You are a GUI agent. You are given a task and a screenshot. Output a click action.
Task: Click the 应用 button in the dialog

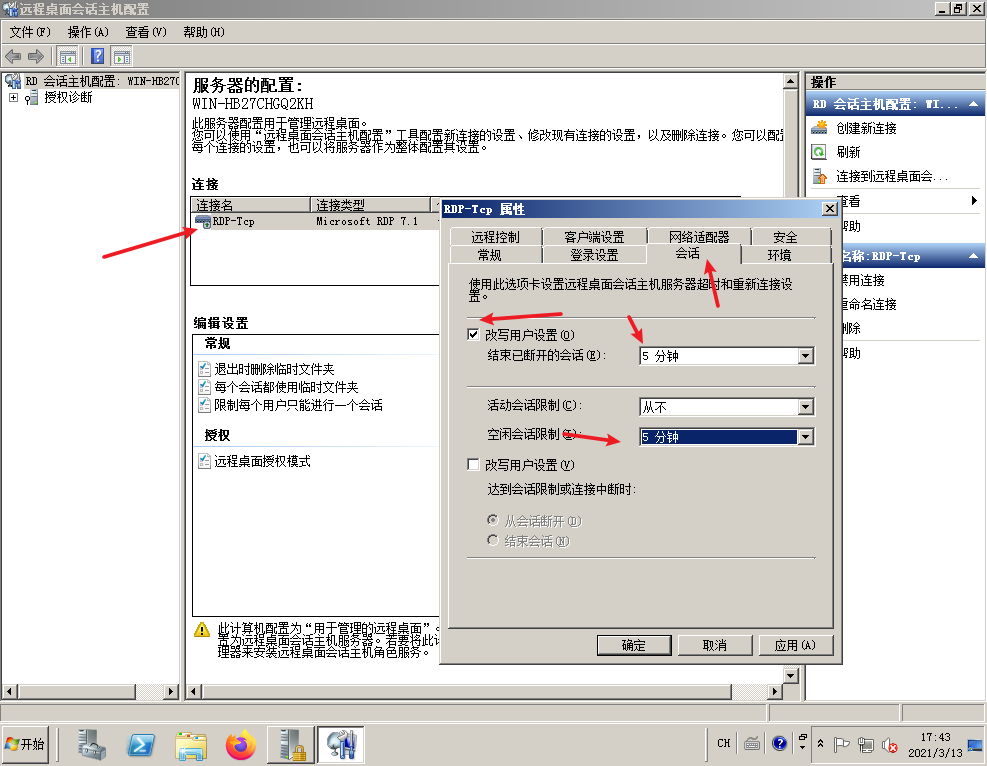795,645
